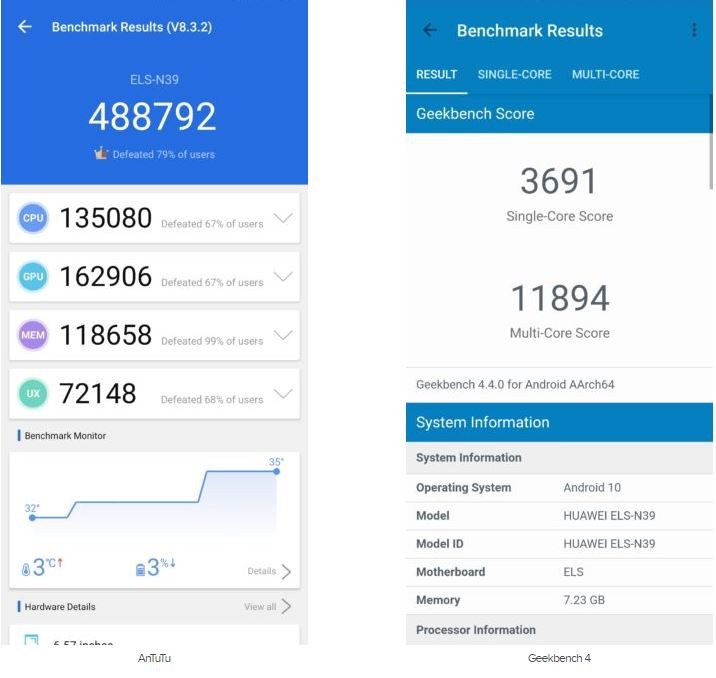Go back using AnTuTu back arrow
716x678 pixels.
coord(25,27)
